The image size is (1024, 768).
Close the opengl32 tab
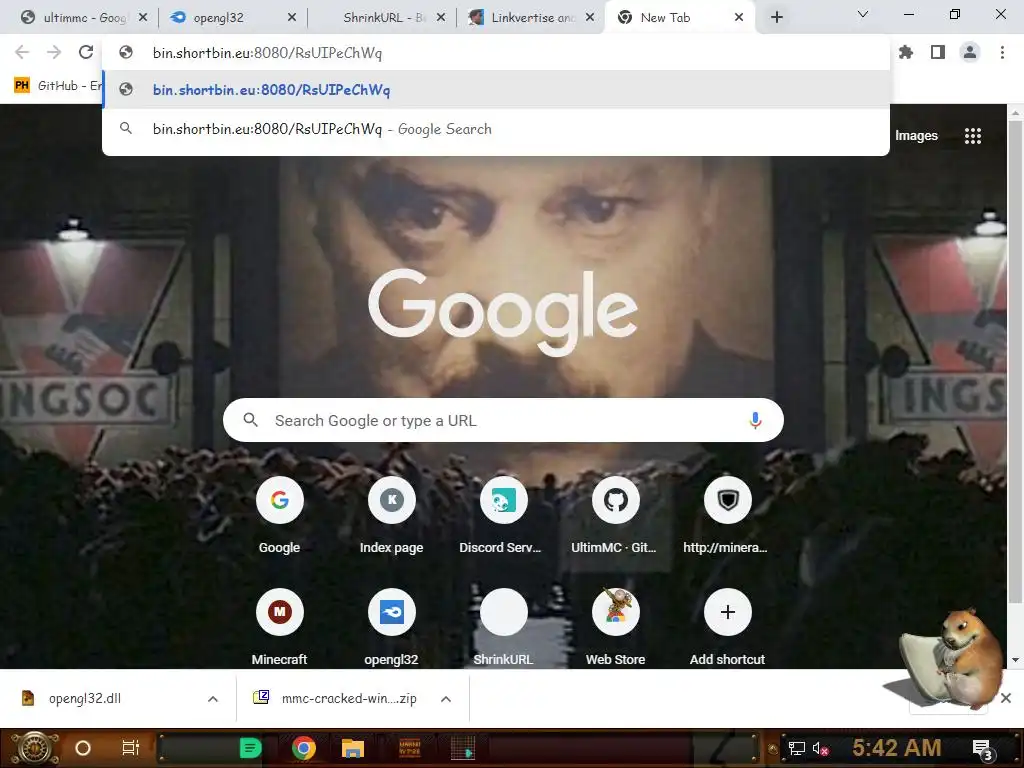pyautogui.click(x=292, y=18)
